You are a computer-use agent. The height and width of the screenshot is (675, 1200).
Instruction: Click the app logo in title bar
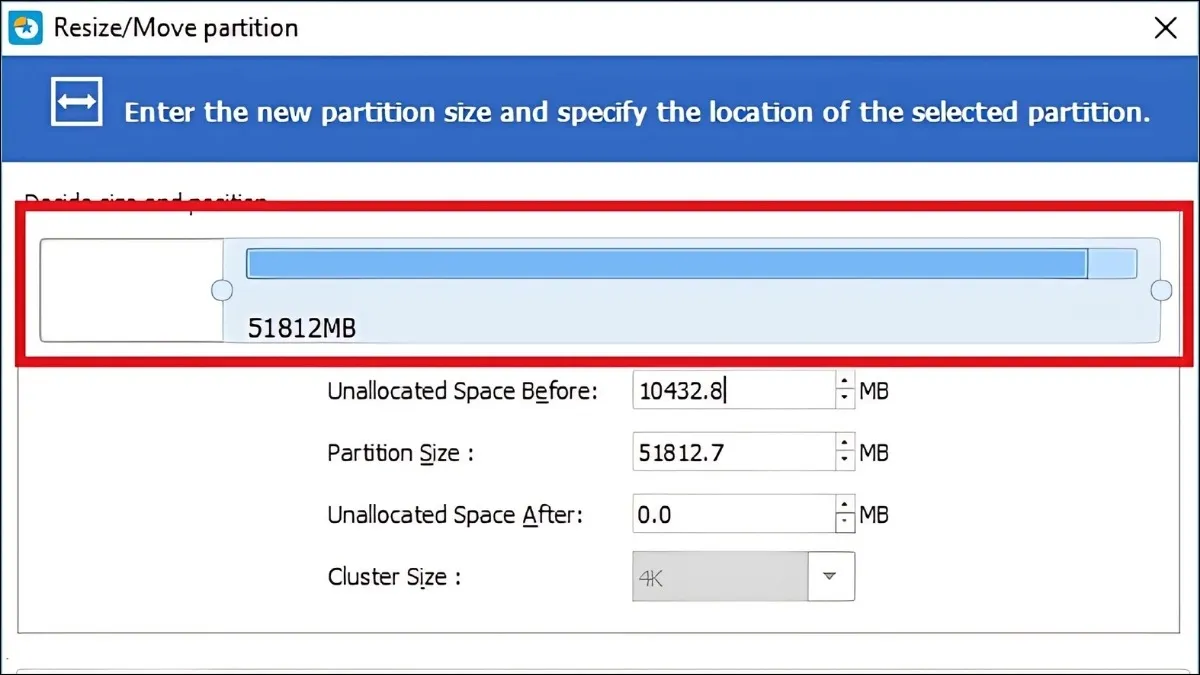click(25, 27)
